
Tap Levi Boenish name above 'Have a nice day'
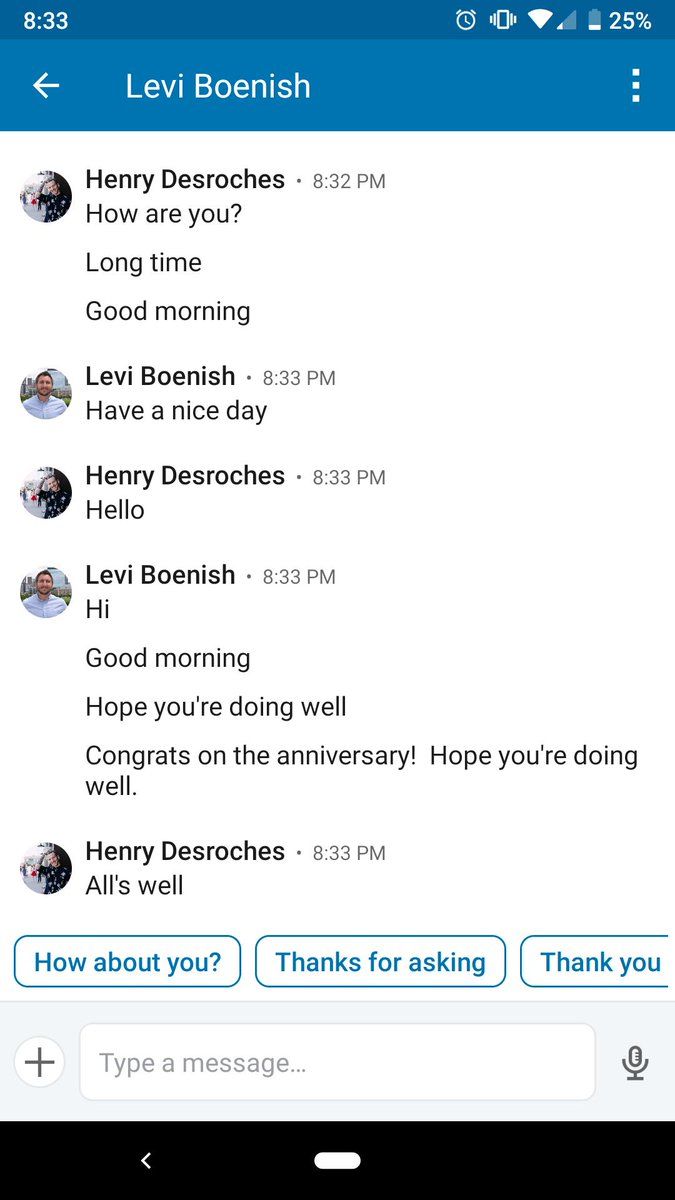coord(160,377)
